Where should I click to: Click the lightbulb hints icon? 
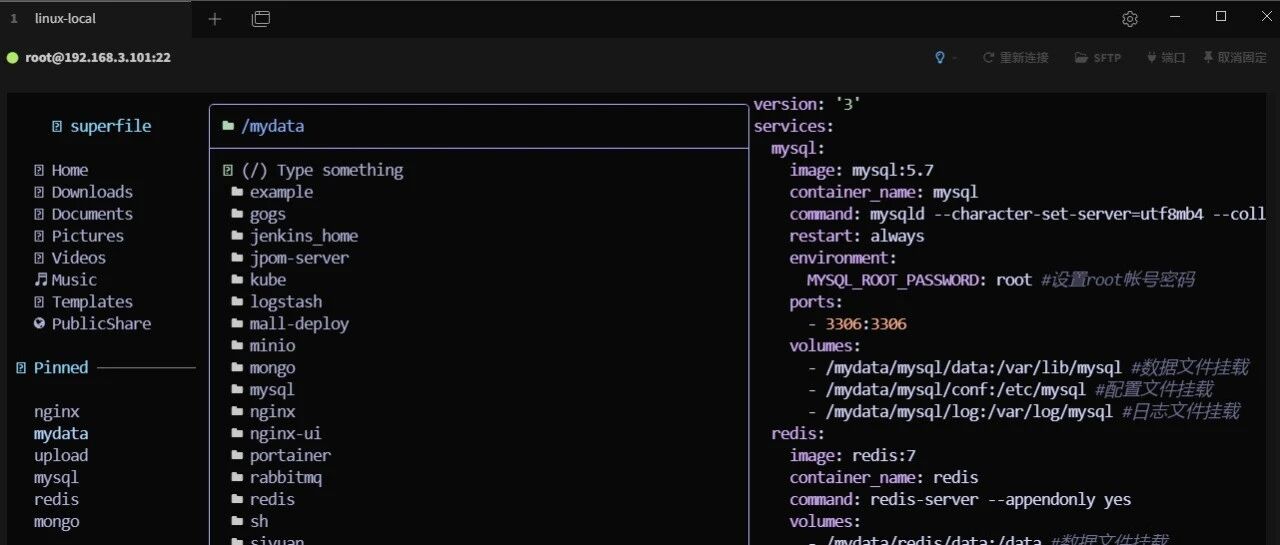939,58
